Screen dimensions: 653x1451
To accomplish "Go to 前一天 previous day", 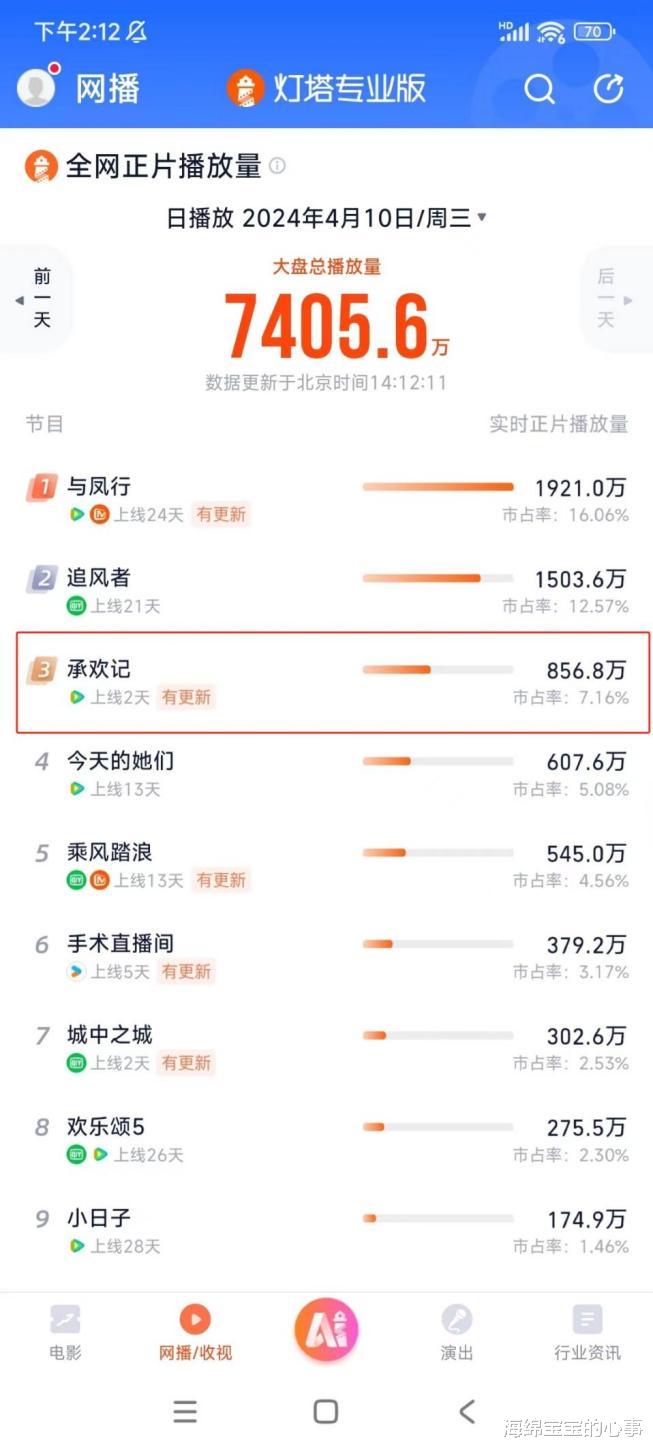I will coord(35,298).
